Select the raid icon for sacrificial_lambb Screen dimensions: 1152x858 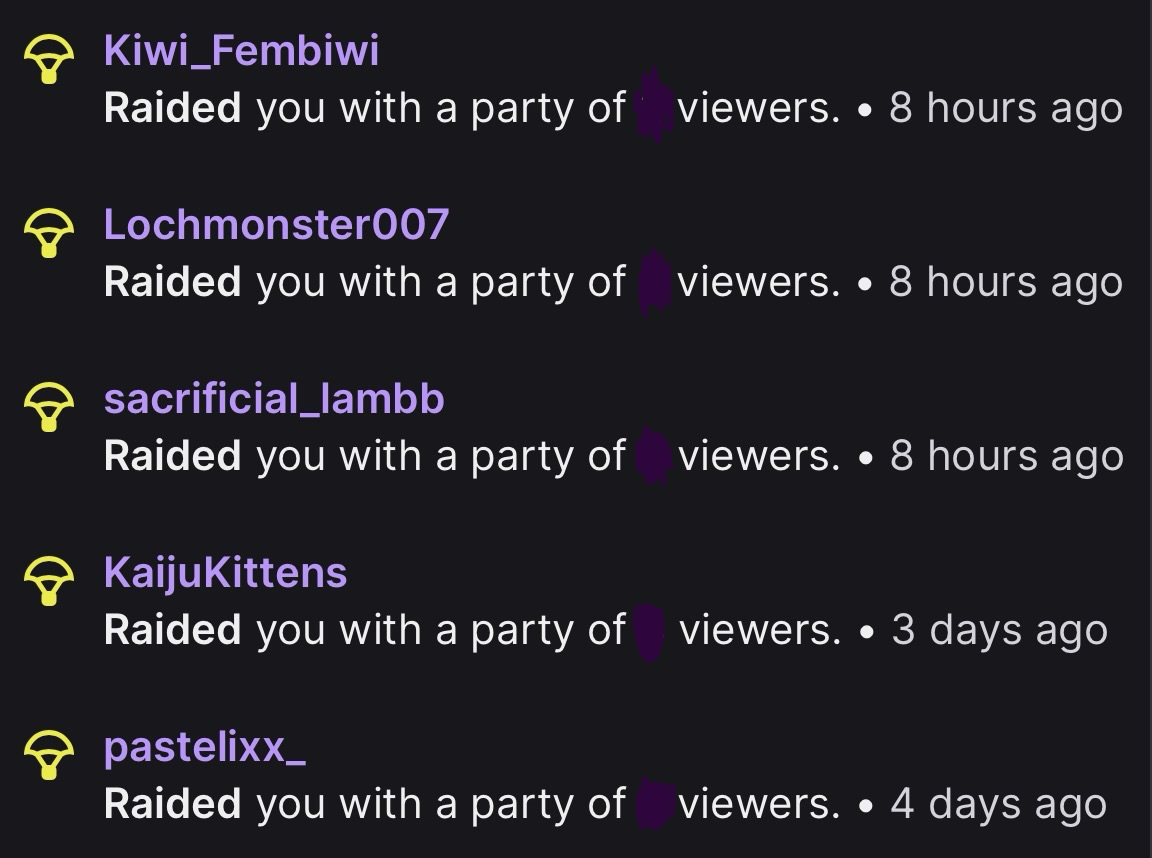tap(48, 408)
